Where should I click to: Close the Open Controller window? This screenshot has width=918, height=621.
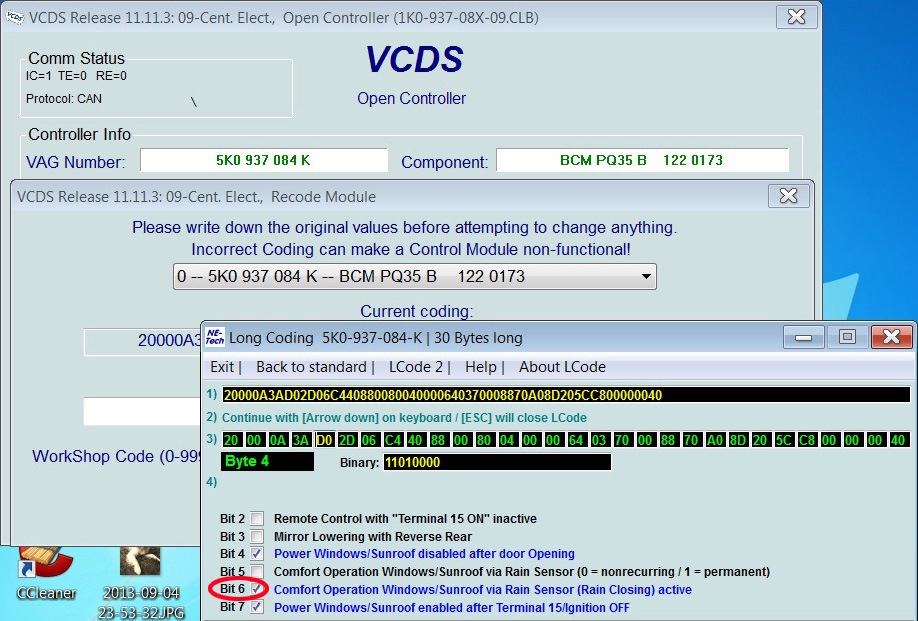click(x=796, y=16)
